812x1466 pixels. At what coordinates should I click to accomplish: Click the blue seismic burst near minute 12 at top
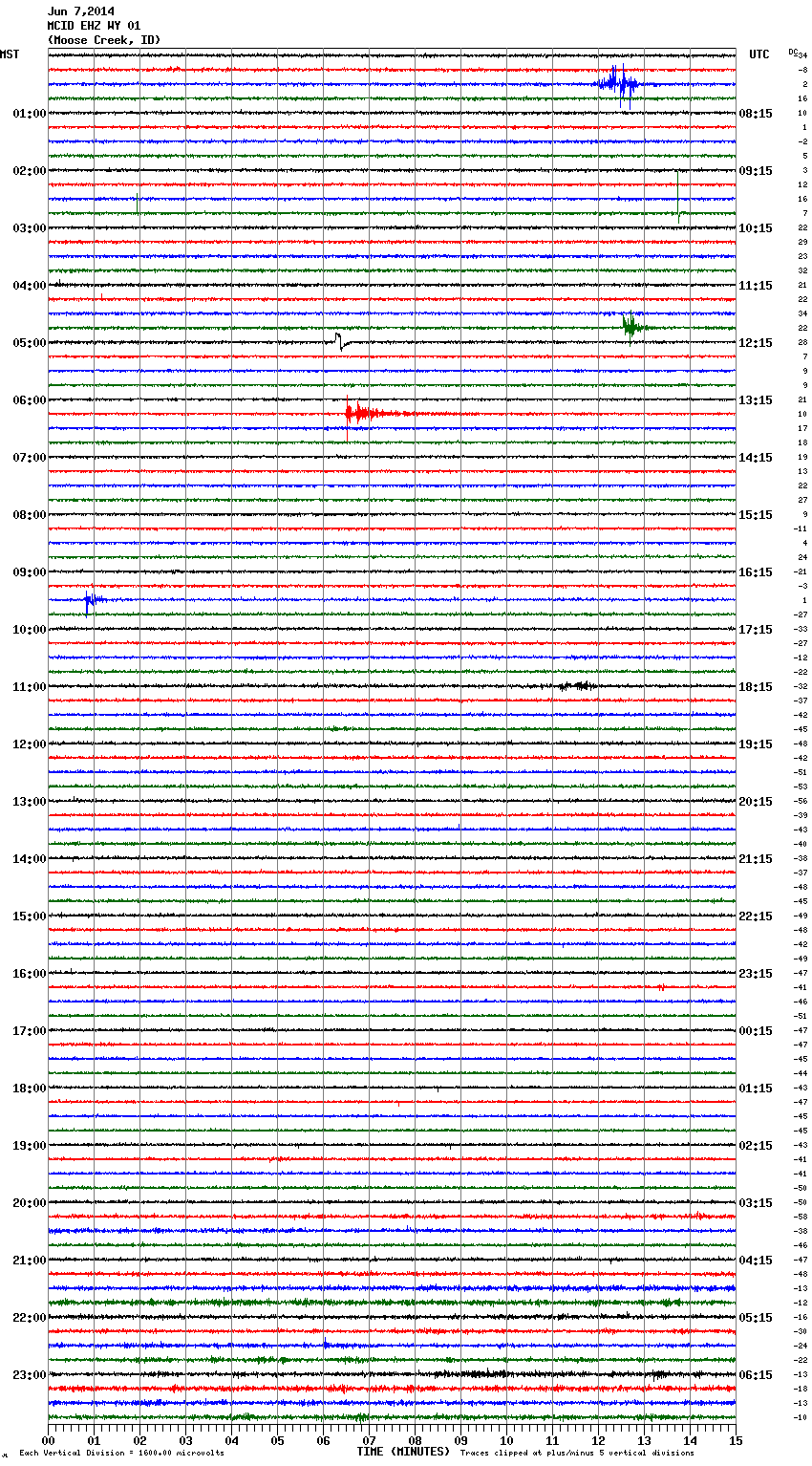coord(618,85)
